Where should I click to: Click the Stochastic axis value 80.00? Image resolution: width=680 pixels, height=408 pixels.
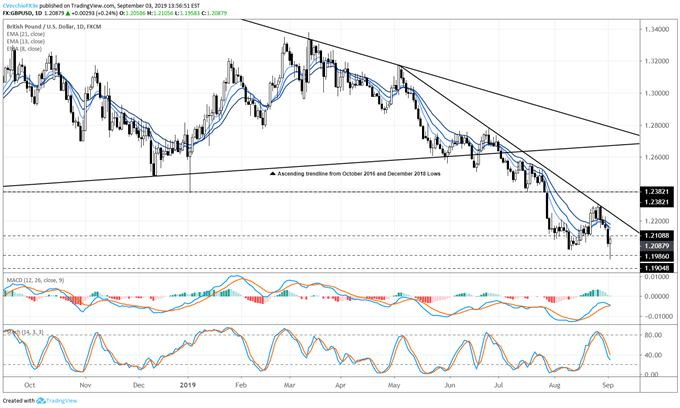tap(654, 335)
